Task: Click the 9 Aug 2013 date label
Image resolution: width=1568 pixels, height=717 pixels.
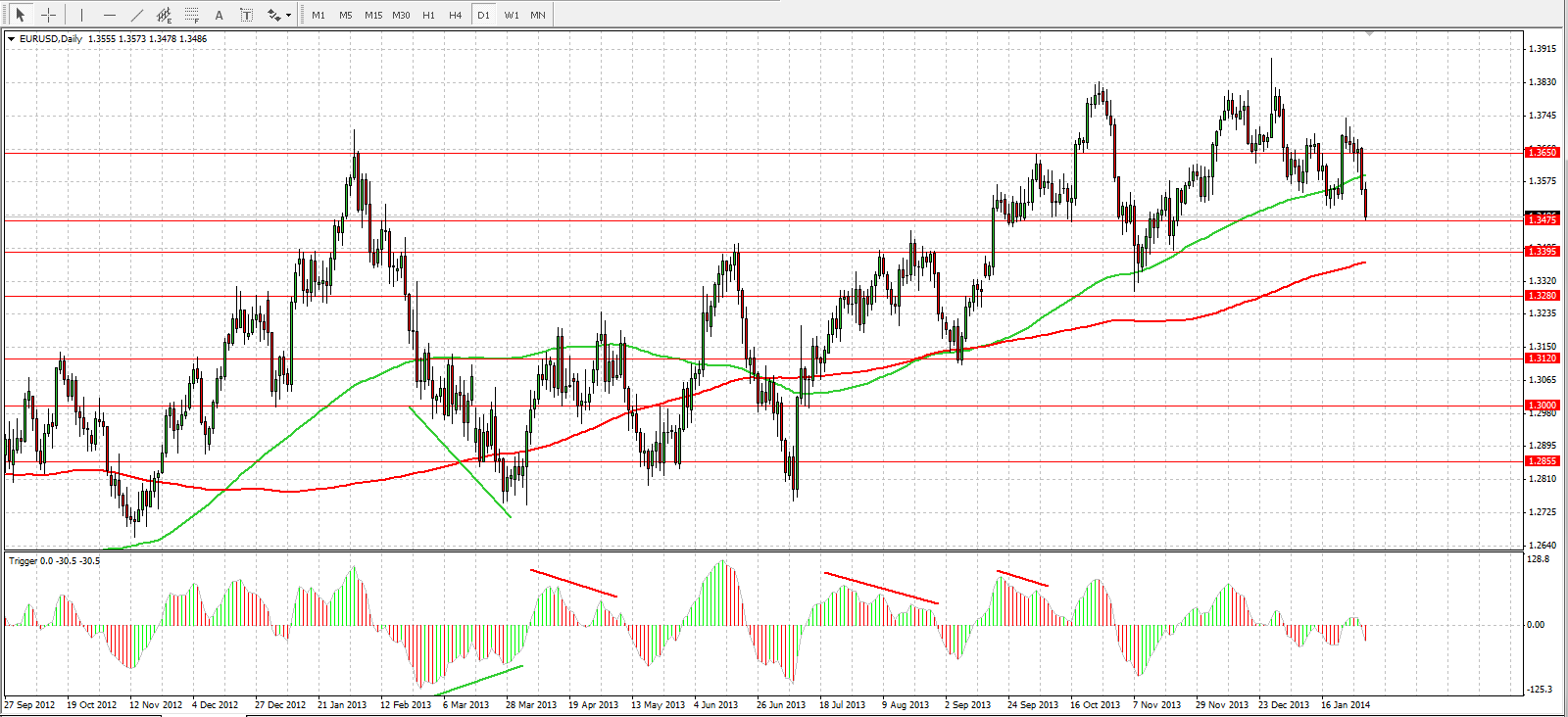Action: coord(906,705)
